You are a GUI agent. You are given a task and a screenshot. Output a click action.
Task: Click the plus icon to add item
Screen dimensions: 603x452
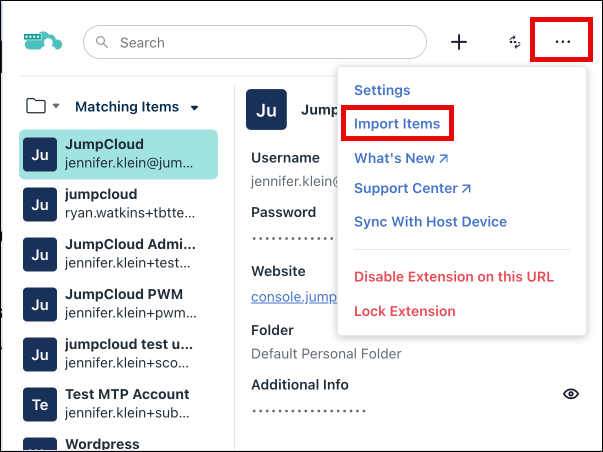click(459, 42)
